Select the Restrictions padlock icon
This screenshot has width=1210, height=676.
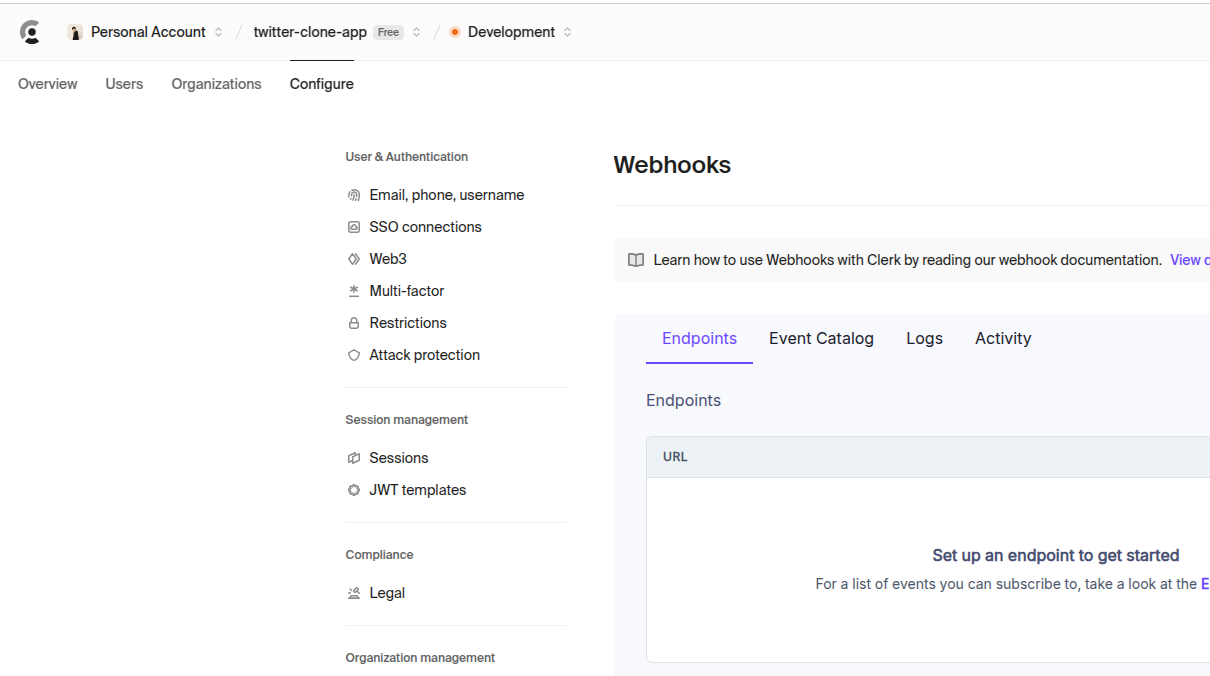coord(354,322)
